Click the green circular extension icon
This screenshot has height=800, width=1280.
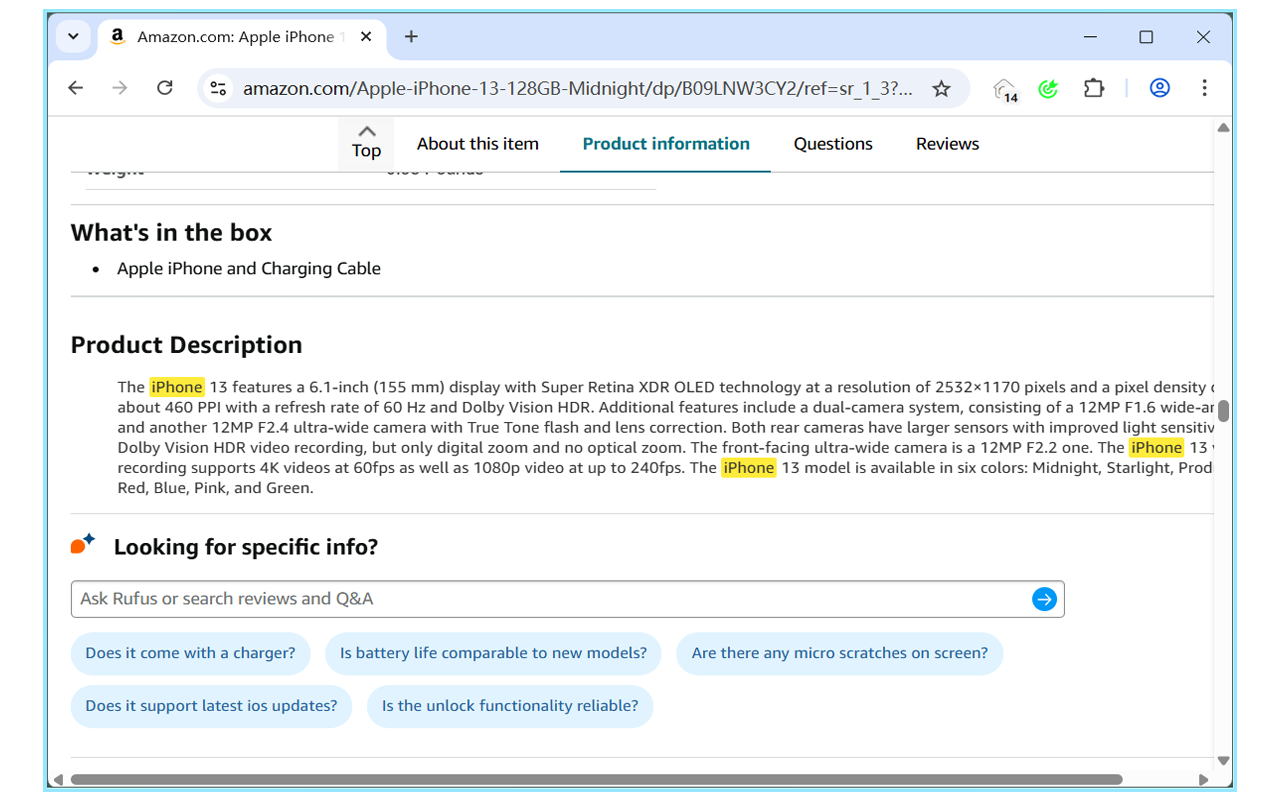[x=1048, y=89]
